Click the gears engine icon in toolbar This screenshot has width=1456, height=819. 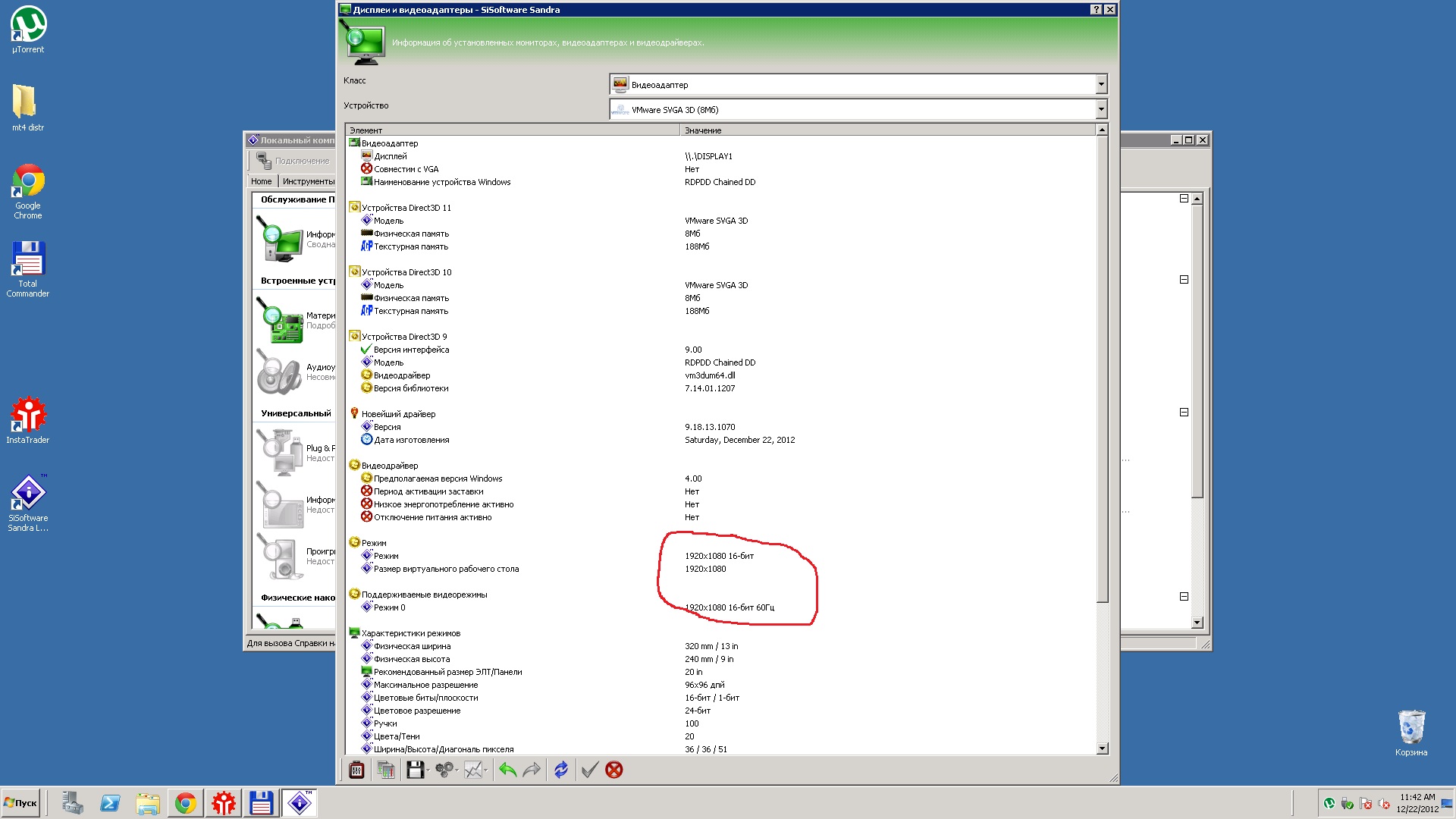pyautogui.click(x=444, y=770)
